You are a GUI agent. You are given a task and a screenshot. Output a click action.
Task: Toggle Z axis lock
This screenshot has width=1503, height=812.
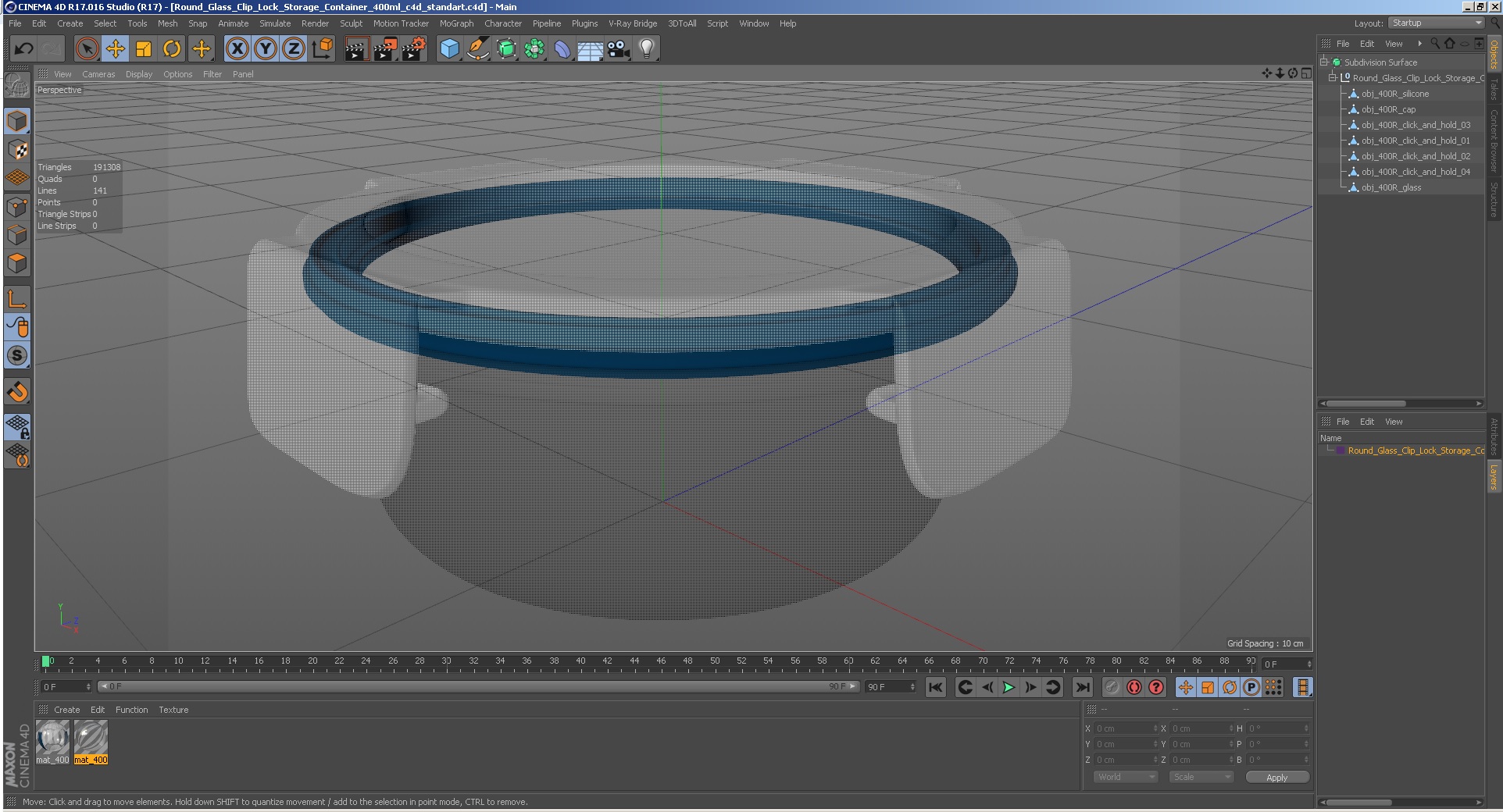coord(294,49)
